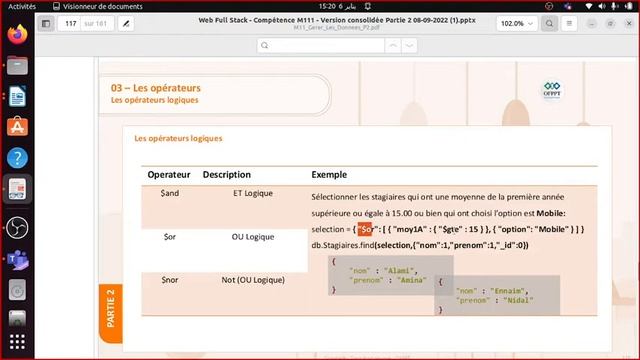Viewport: 640px width, 360px height.
Task: Click the db.Stagiaires.find query line
Action: 420,245
